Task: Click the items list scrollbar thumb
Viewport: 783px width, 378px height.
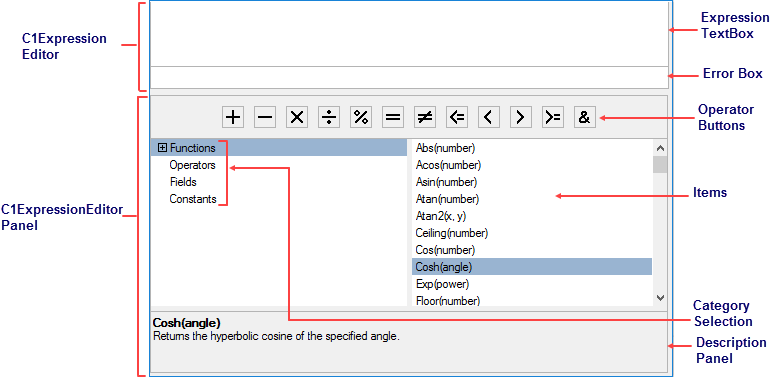Action: (660, 164)
